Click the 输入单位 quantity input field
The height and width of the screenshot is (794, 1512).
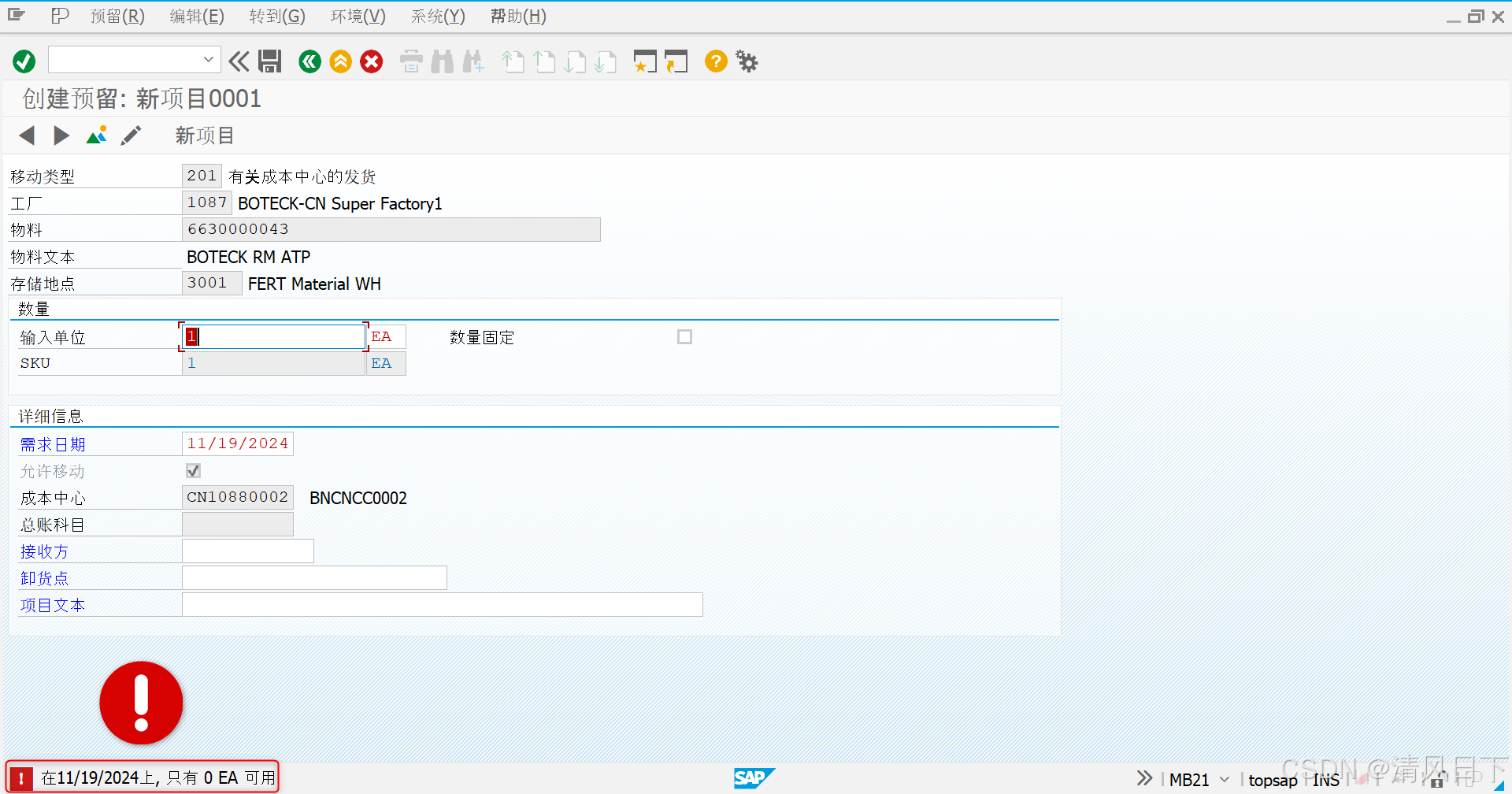[x=273, y=336]
